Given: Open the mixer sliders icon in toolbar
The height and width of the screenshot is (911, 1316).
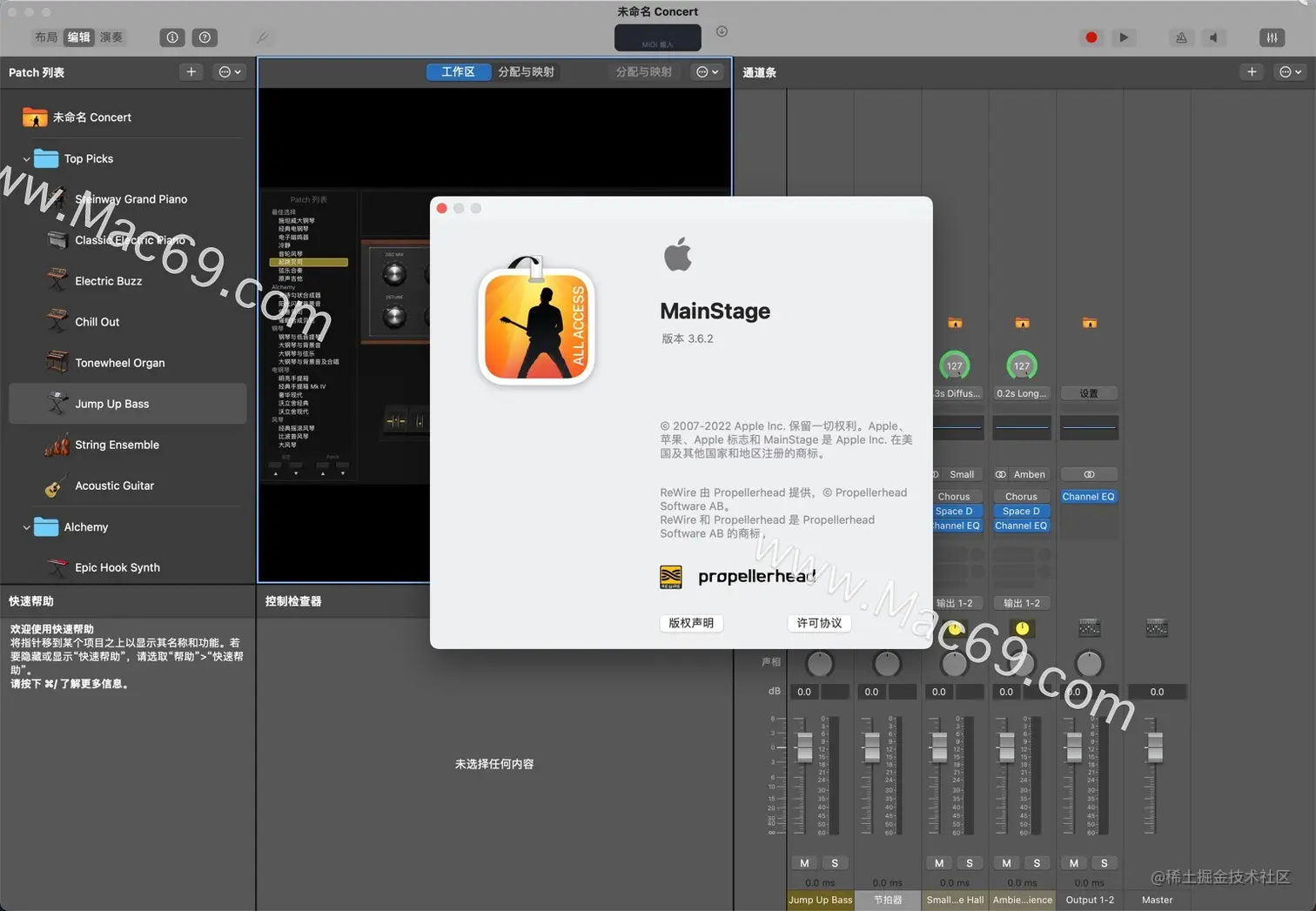Looking at the screenshot, I should pos(1272,37).
